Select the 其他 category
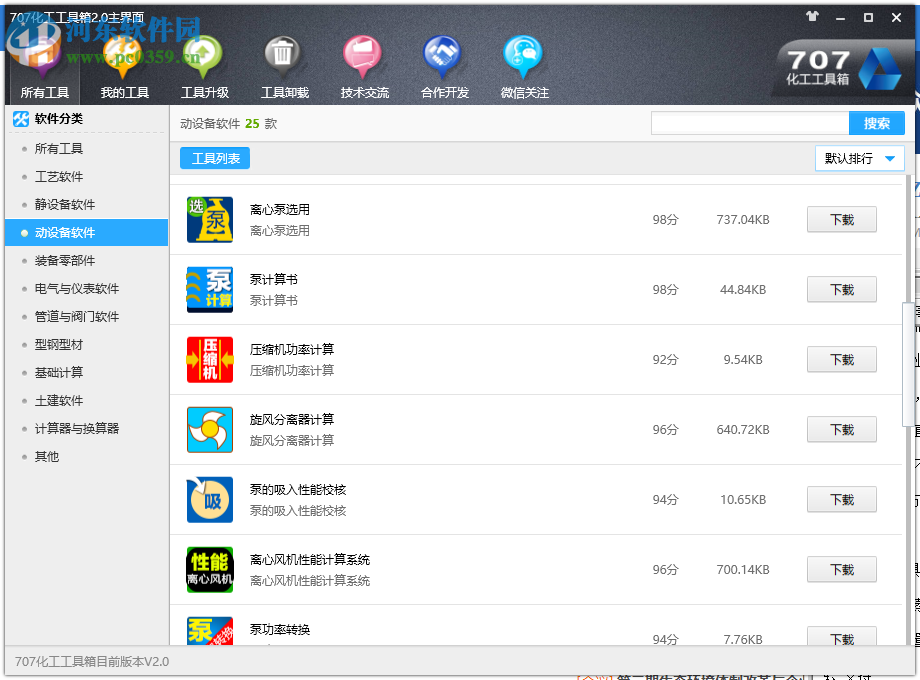This screenshot has height=680, width=920. [86, 456]
